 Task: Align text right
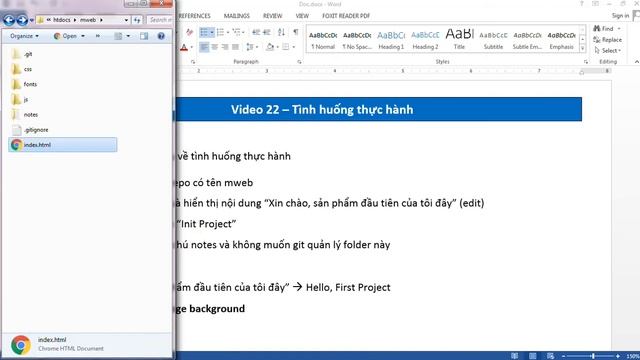click(x=225, y=47)
